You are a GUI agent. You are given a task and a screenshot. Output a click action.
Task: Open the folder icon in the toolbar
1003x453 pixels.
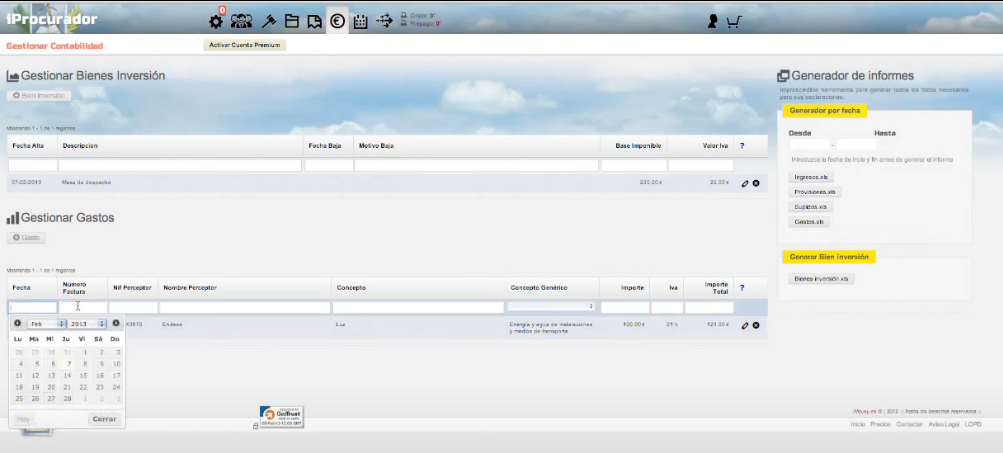click(x=291, y=21)
